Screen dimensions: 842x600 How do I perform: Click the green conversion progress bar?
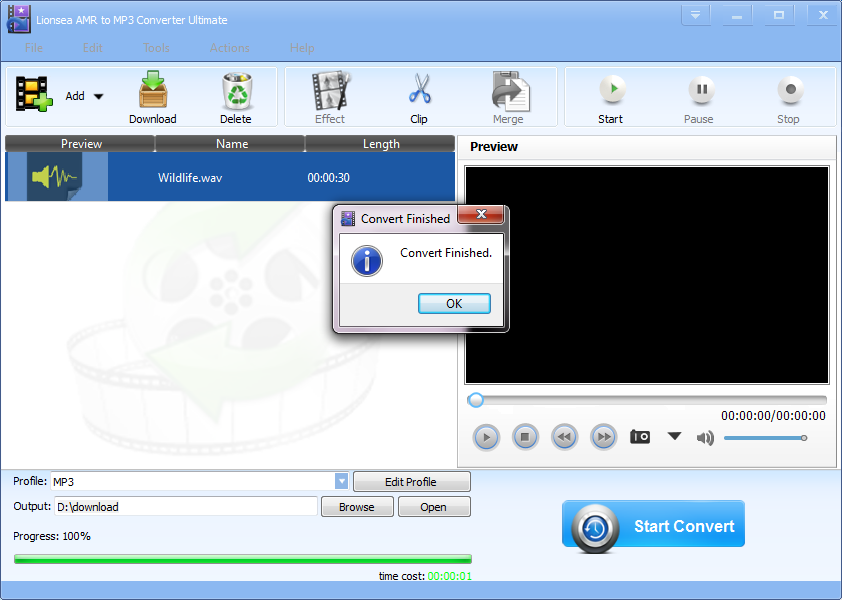coord(243,559)
